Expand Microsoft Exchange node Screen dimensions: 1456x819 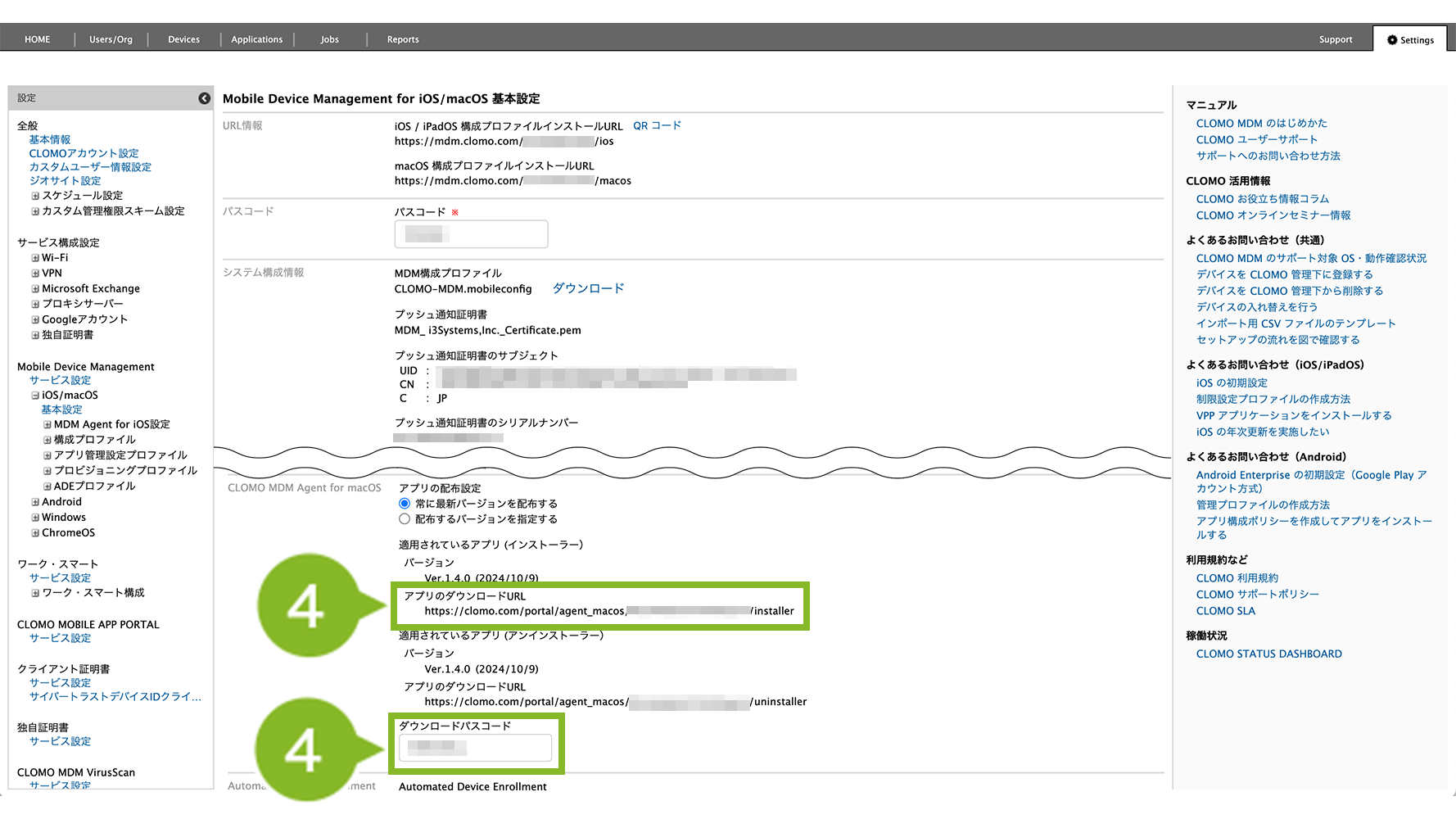(x=35, y=289)
